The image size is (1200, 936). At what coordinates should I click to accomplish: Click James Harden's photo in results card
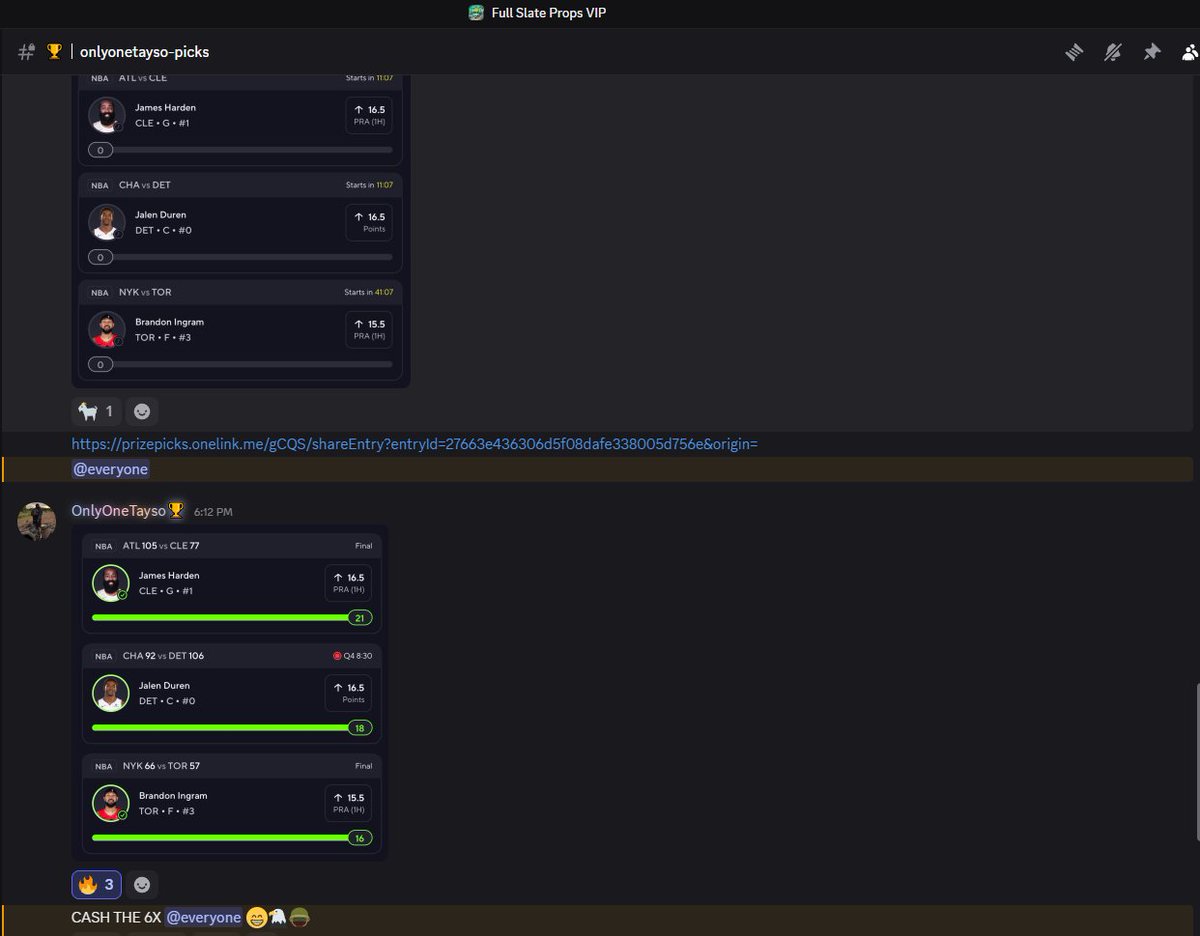[x=110, y=582]
